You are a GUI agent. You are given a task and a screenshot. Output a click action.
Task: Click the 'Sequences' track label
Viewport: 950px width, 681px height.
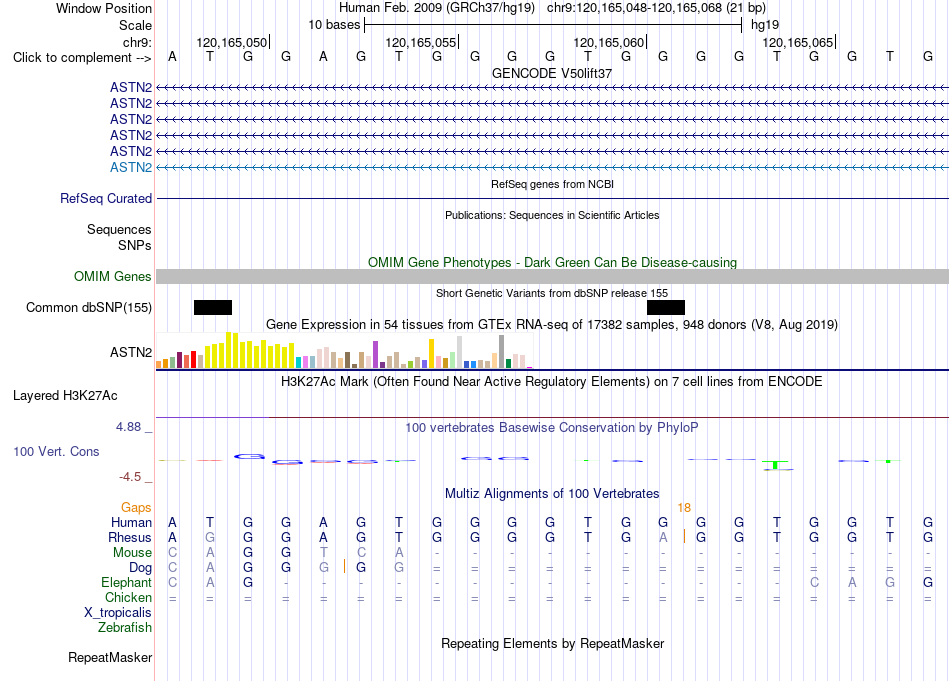click(119, 230)
